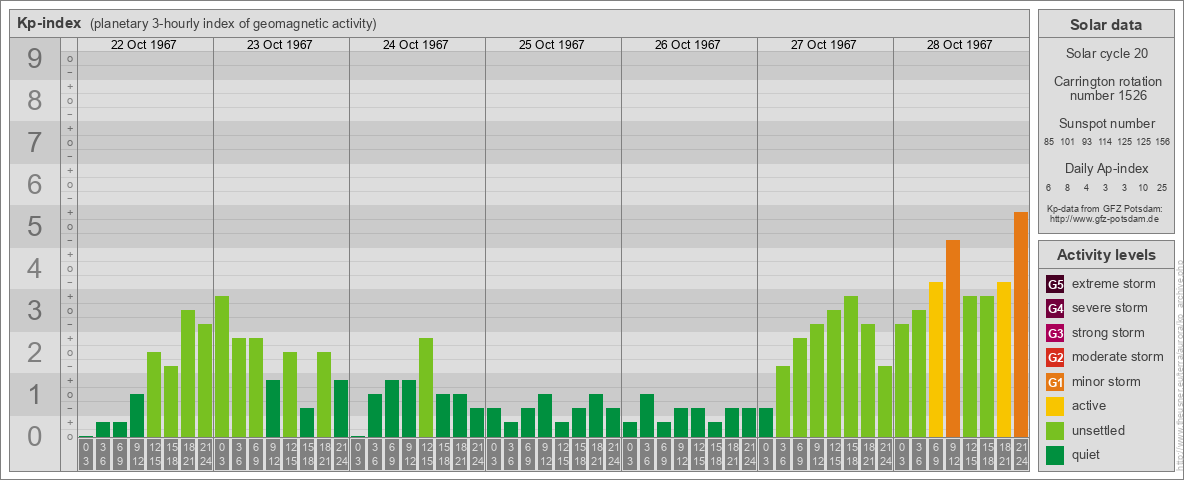This screenshot has height=480, width=1184.
Task: Click the minor storm legend label
Action: 1106,381
